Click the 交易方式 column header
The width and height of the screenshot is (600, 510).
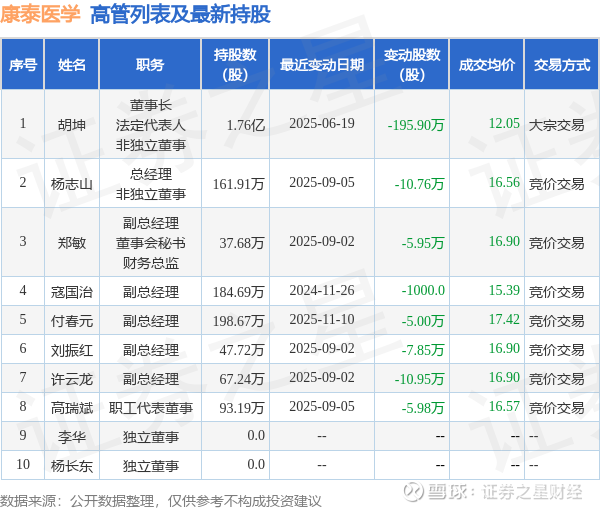[x=562, y=64]
